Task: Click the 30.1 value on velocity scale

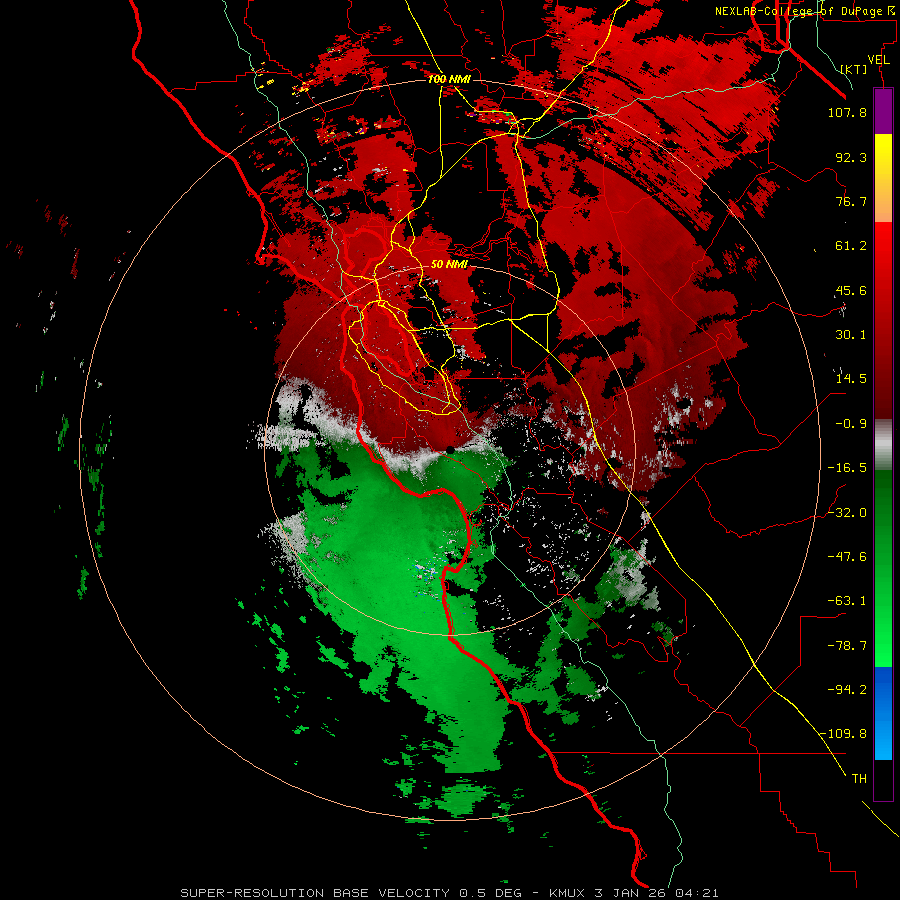Action: tap(851, 335)
